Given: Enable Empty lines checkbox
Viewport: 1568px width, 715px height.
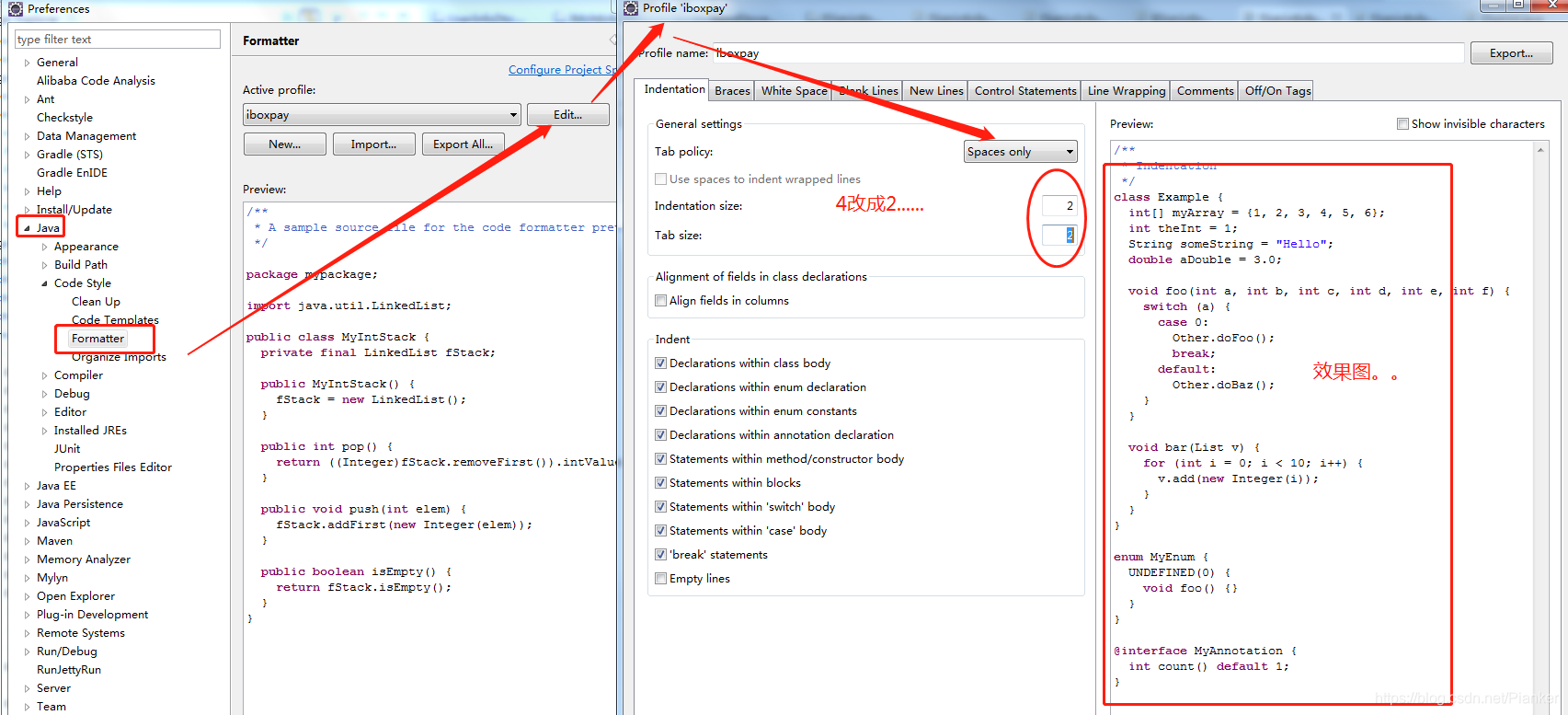Looking at the screenshot, I should (x=660, y=579).
